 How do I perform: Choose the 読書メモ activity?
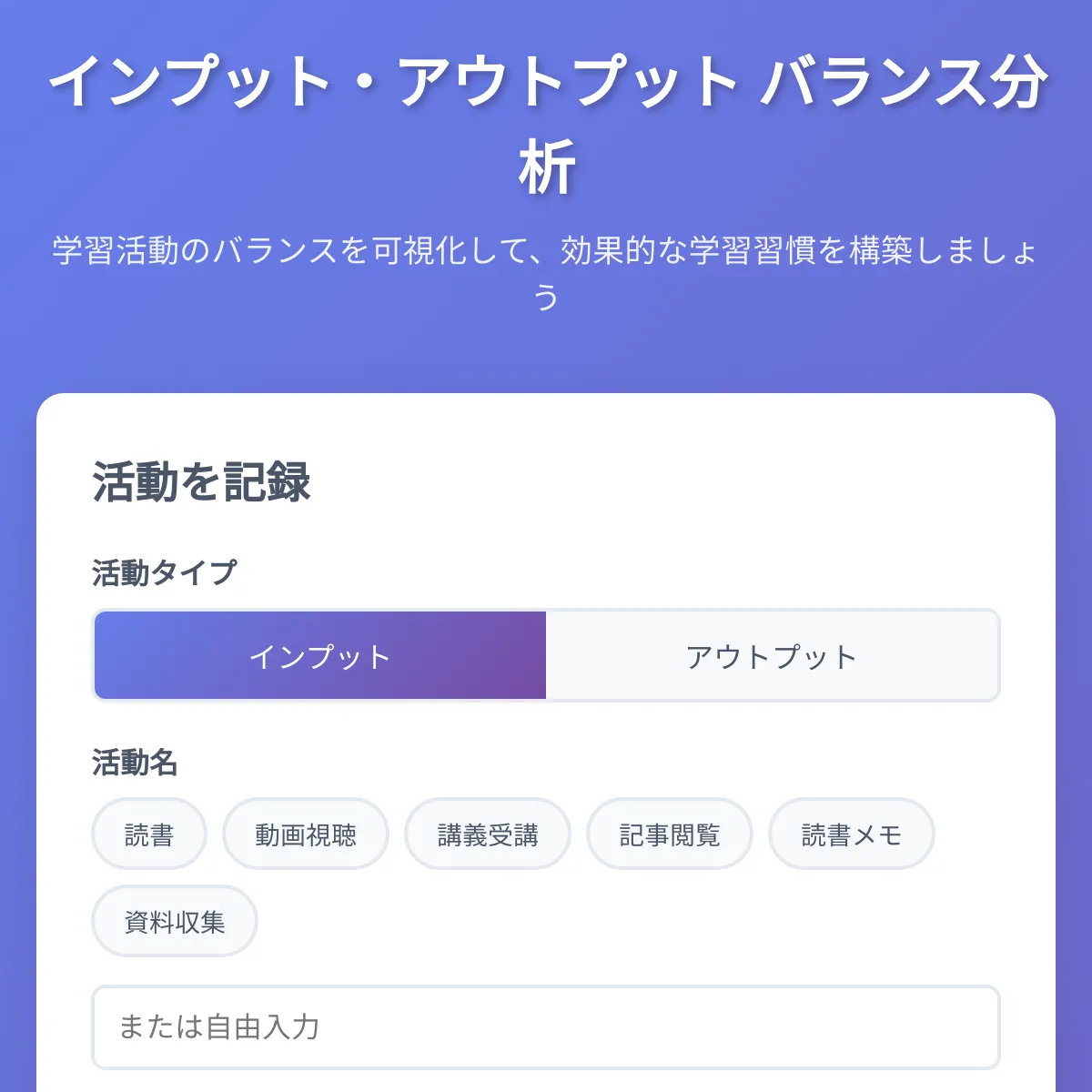(x=851, y=833)
